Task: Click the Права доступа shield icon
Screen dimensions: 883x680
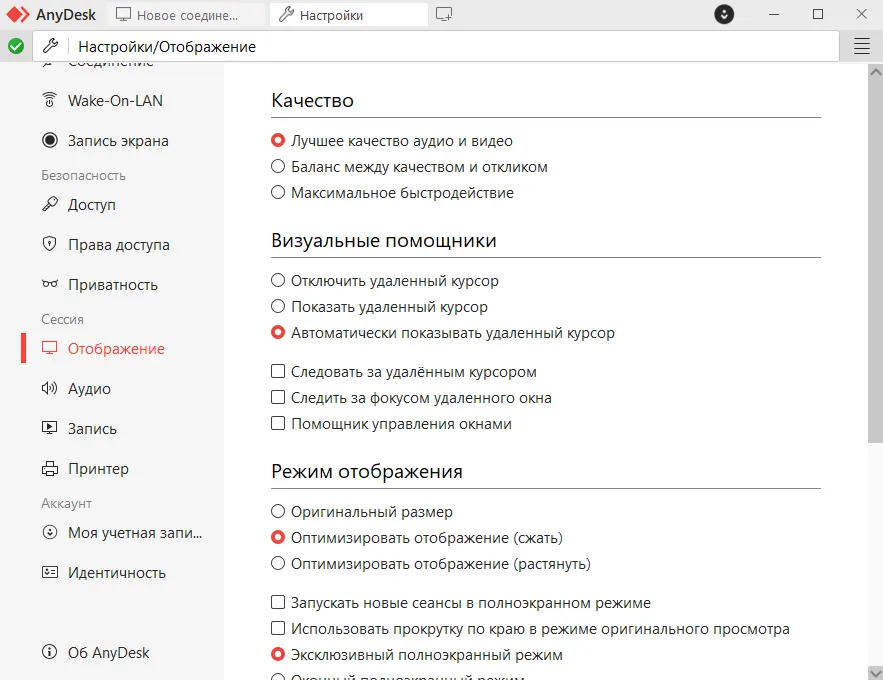Action: click(x=49, y=245)
